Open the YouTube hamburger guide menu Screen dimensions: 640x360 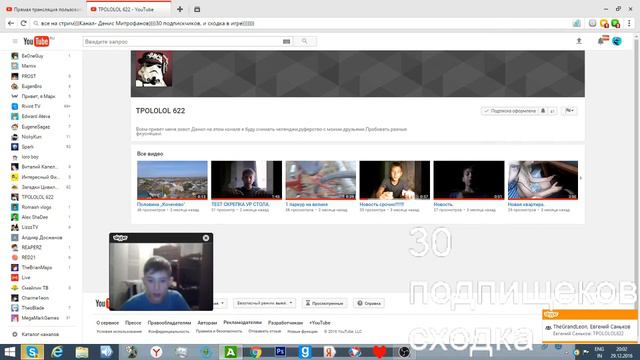[x=15, y=41]
